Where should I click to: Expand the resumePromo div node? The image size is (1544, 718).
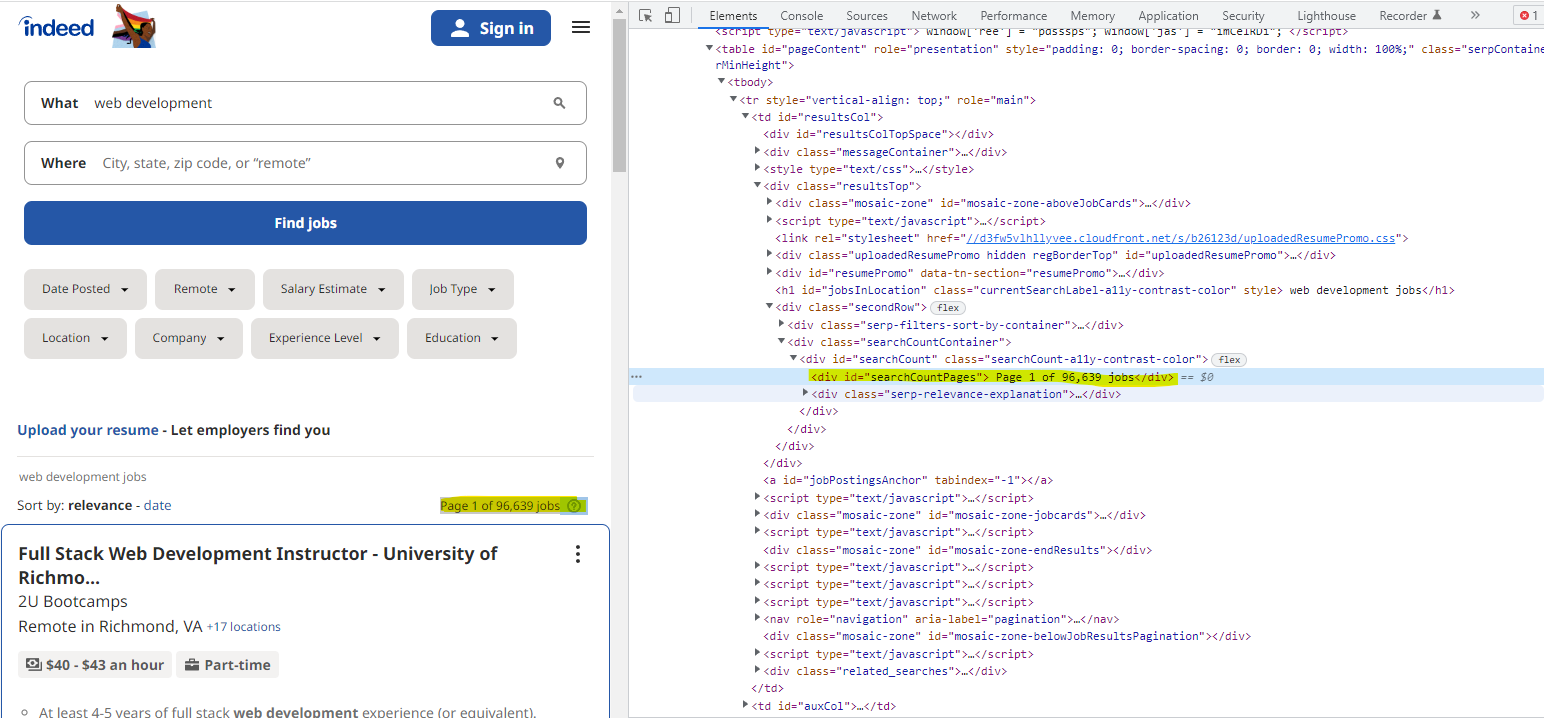pyautogui.click(x=769, y=273)
